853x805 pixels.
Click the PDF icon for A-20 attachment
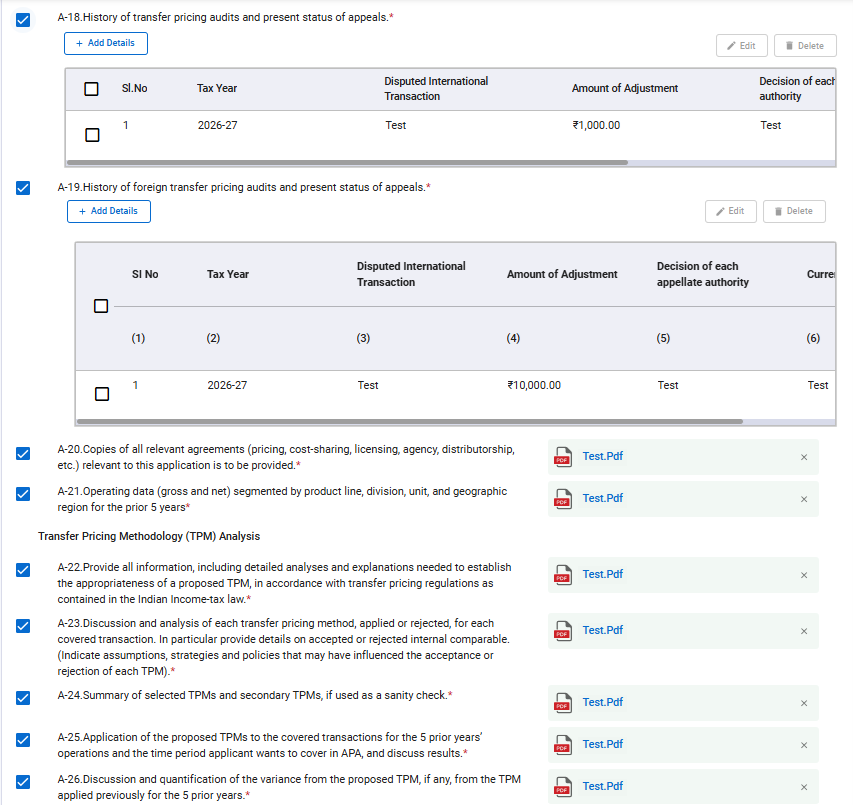tap(563, 457)
